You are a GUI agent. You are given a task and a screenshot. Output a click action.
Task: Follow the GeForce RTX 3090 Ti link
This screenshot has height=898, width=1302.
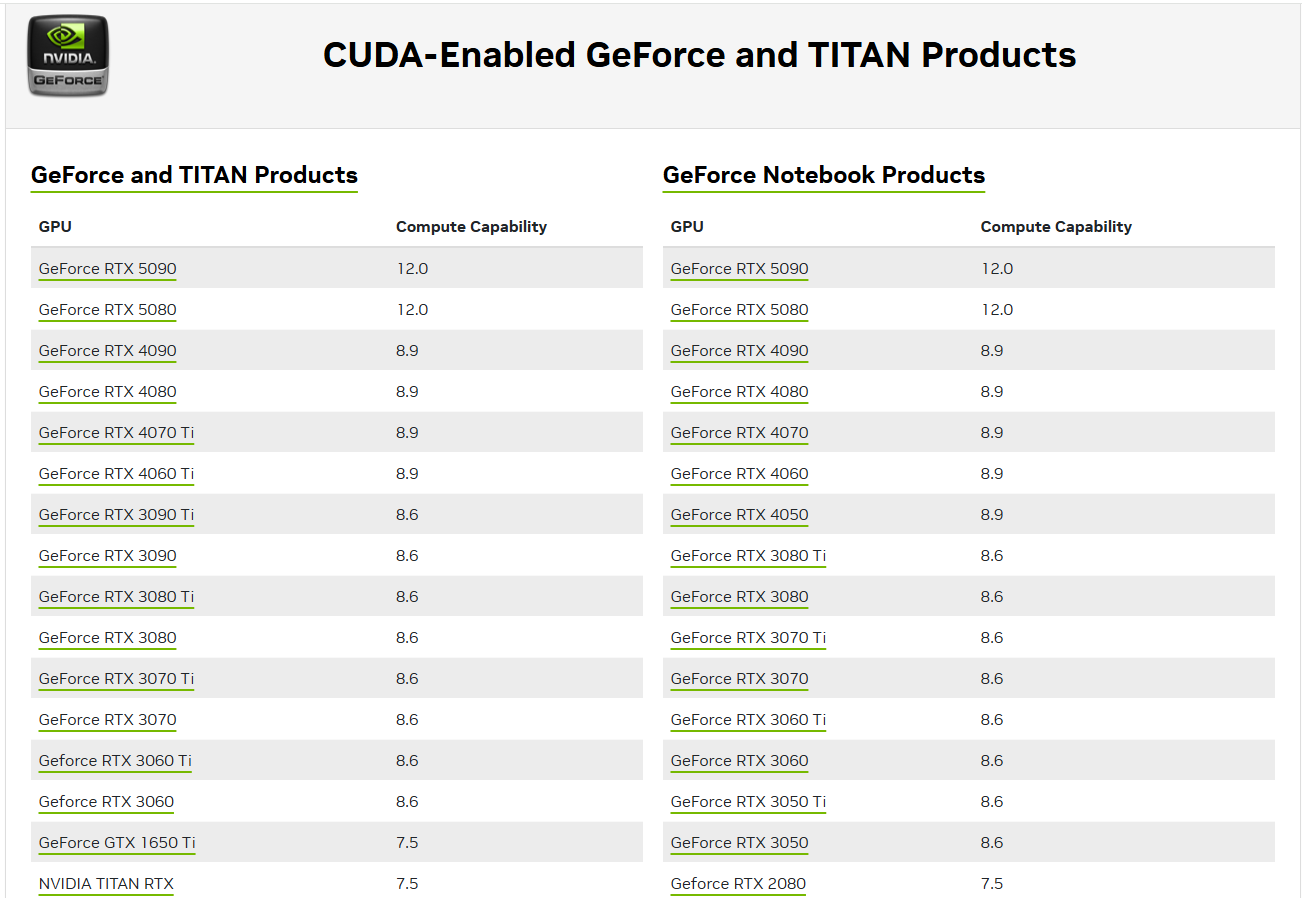[x=116, y=514]
